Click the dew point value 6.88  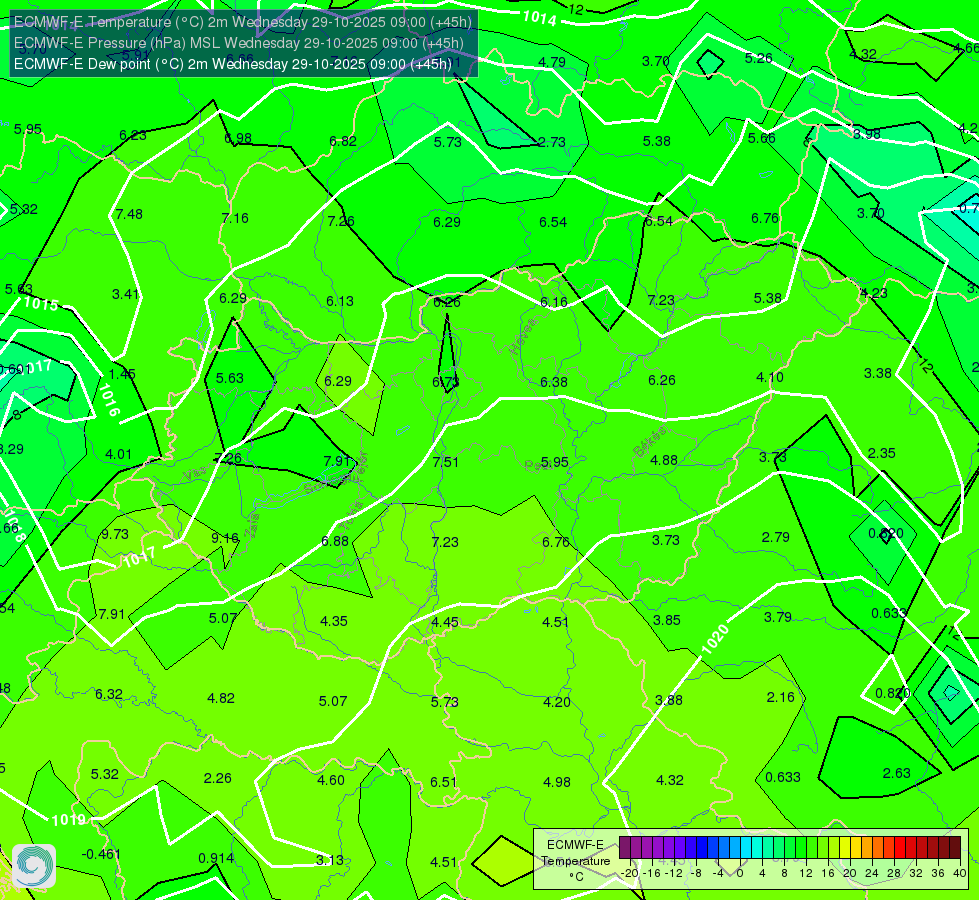coord(335,541)
